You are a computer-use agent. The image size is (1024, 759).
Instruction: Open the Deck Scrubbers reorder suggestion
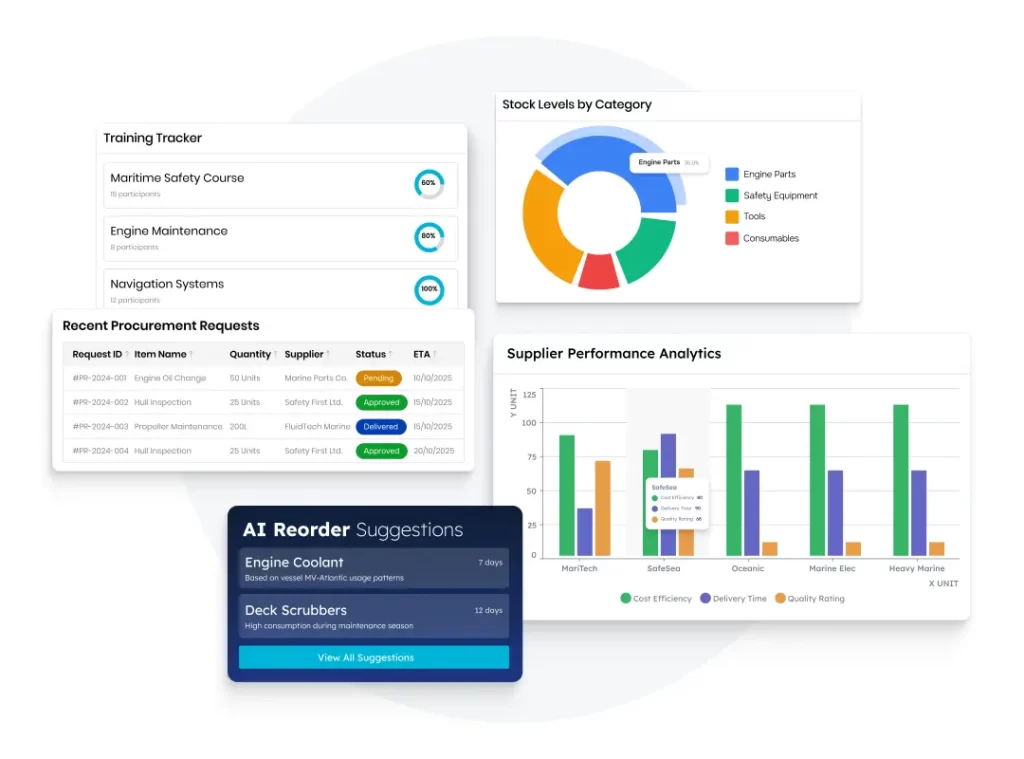(374, 616)
